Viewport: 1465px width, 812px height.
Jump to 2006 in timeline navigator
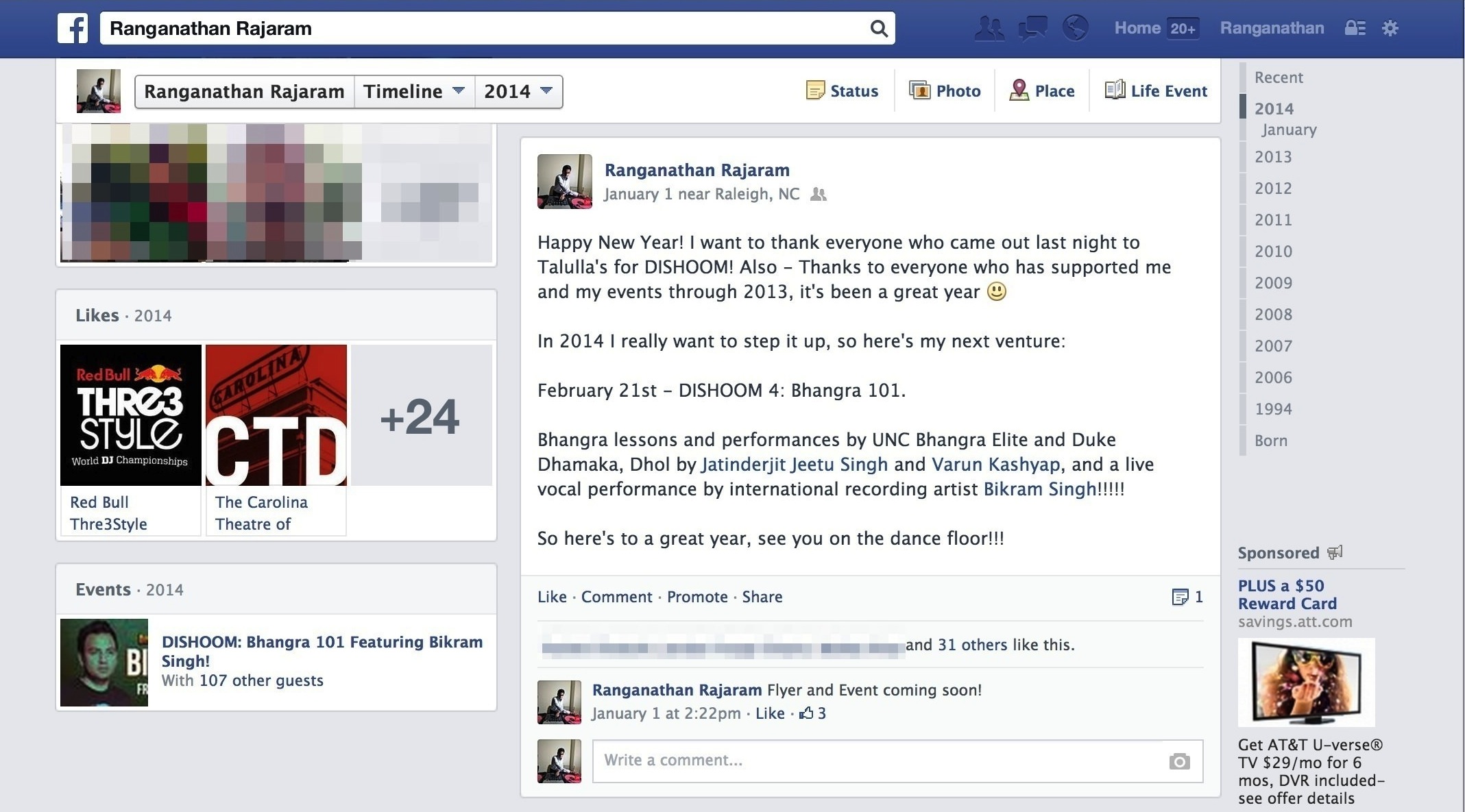tap(1273, 378)
